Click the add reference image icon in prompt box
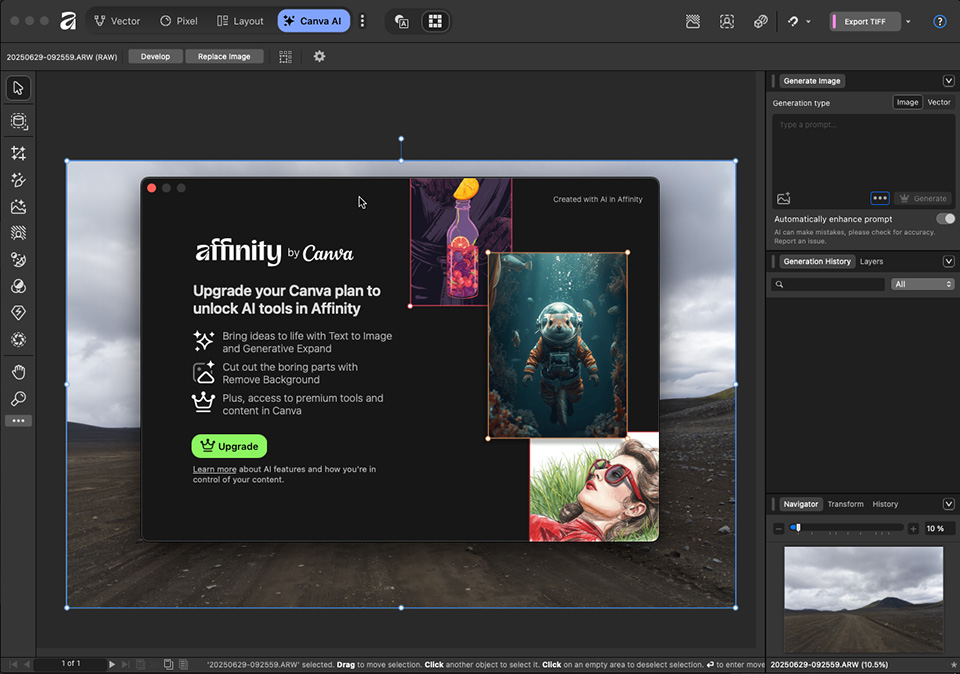Image resolution: width=960 pixels, height=674 pixels. 783,198
